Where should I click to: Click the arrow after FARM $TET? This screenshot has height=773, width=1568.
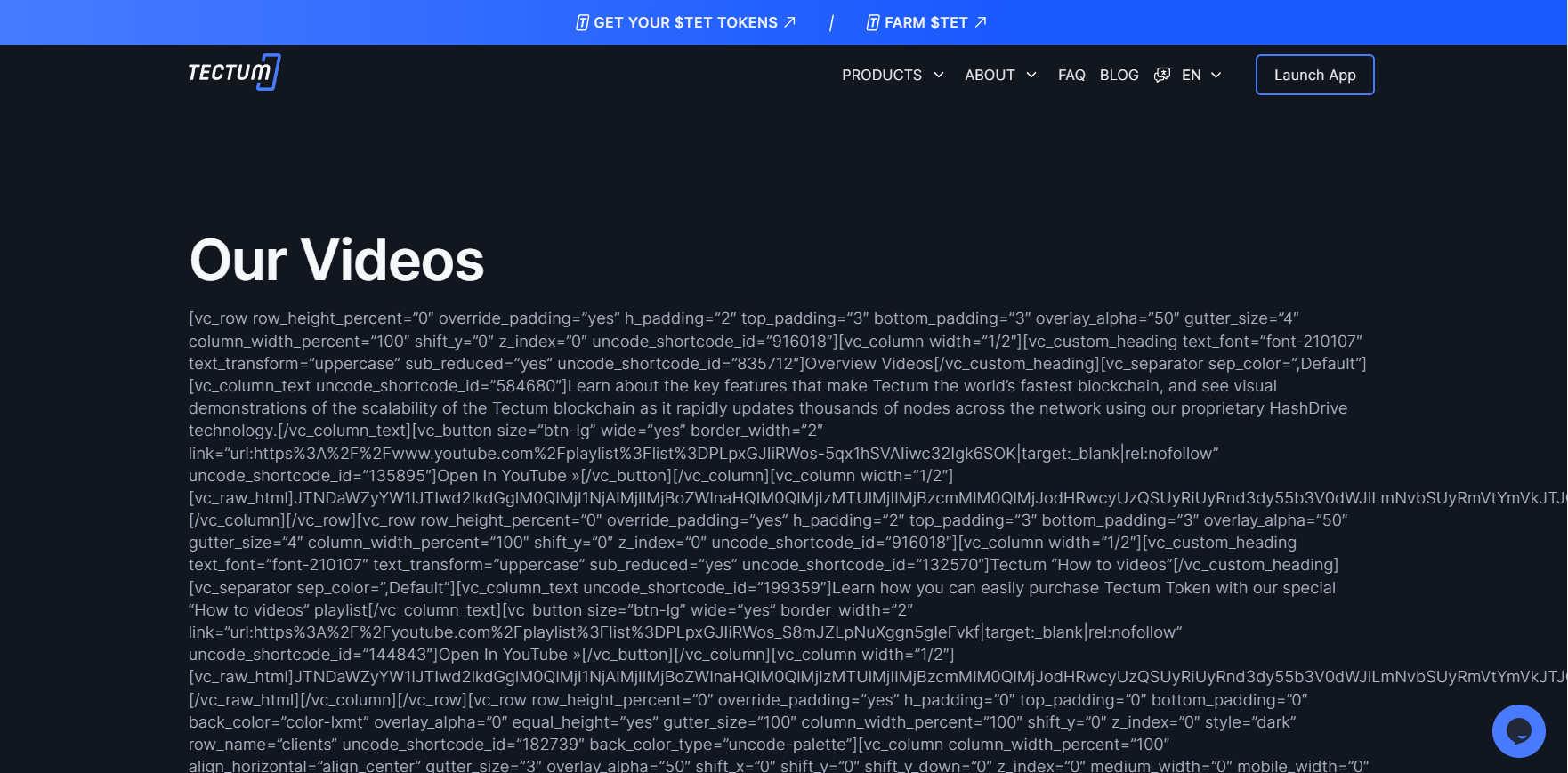click(x=981, y=22)
